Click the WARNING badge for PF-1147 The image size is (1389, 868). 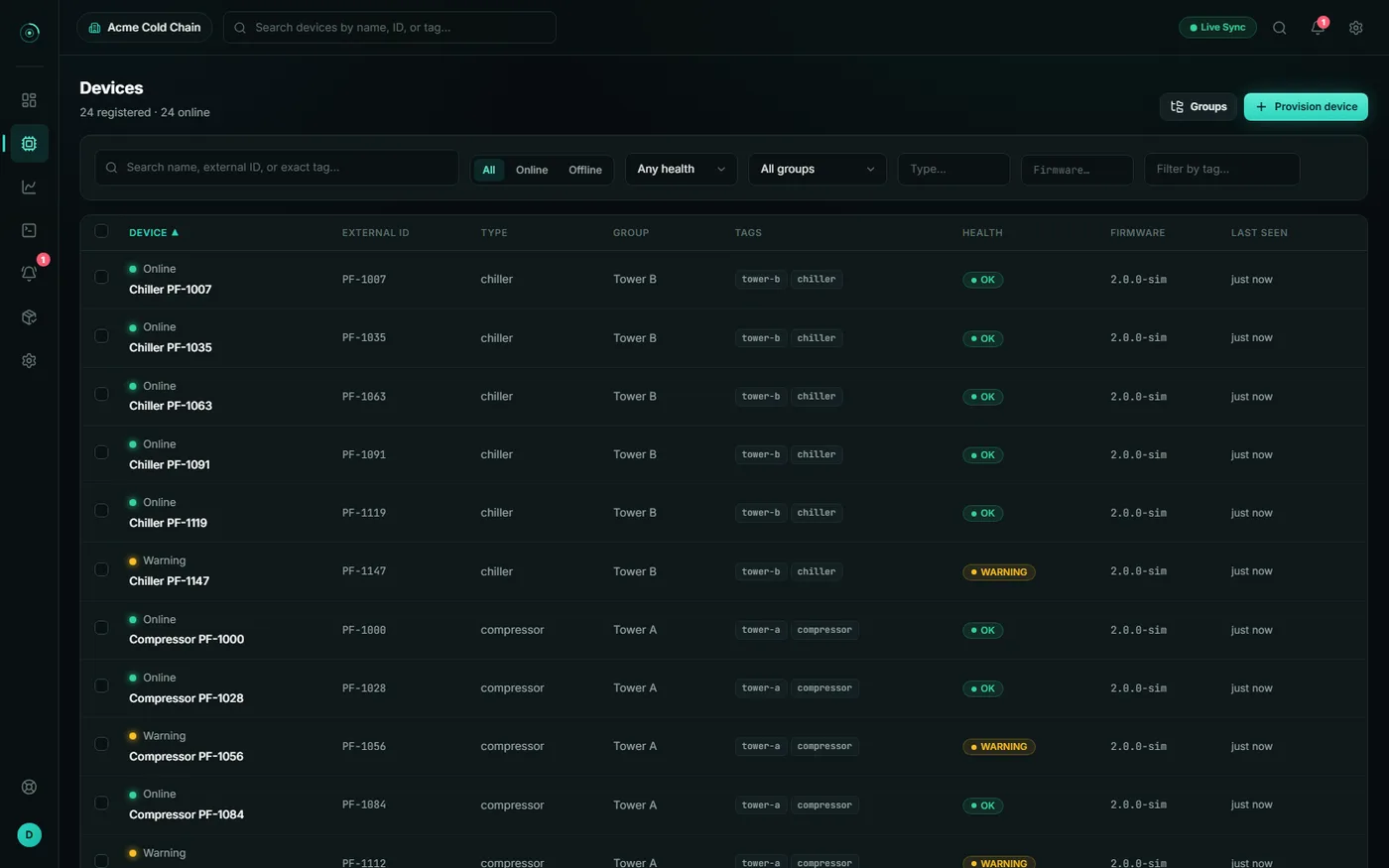click(998, 572)
